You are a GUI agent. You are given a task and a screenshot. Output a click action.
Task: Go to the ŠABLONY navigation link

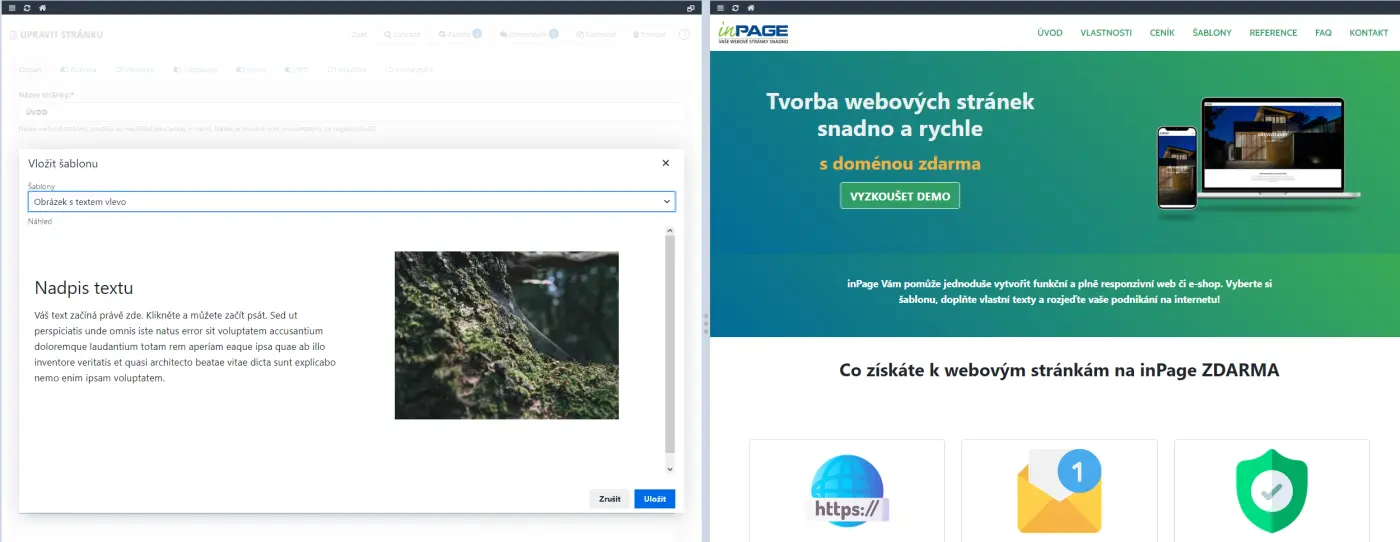point(1212,33)
